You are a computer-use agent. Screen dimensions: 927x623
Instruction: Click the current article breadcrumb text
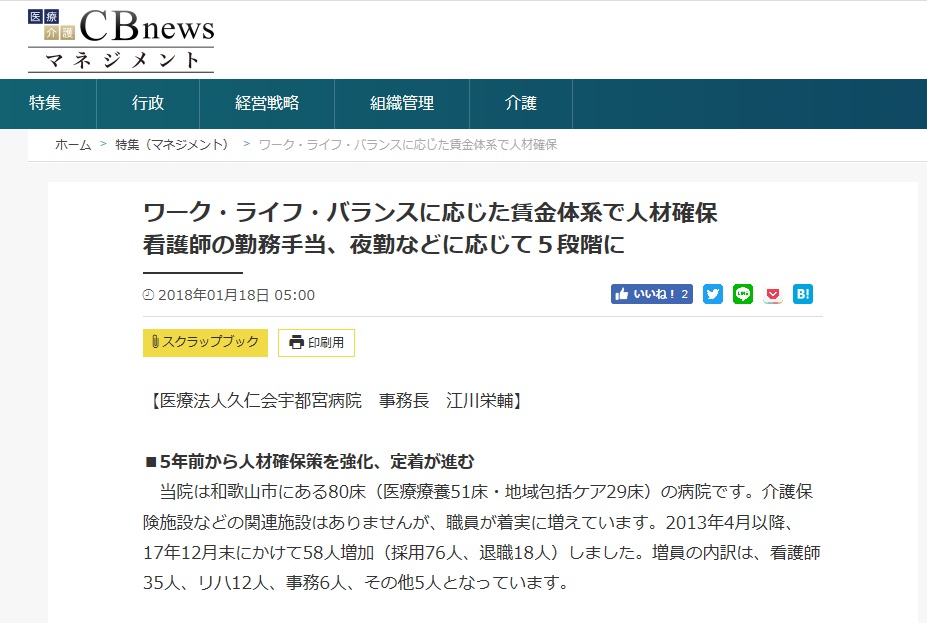[x=408, y=145]
